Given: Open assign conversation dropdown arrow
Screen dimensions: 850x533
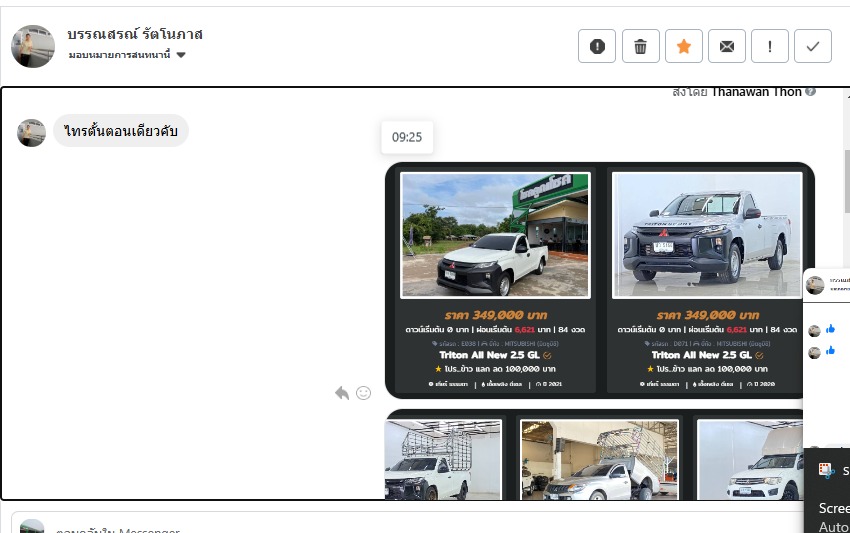Looking at the screenshot, I should point(181,55).
